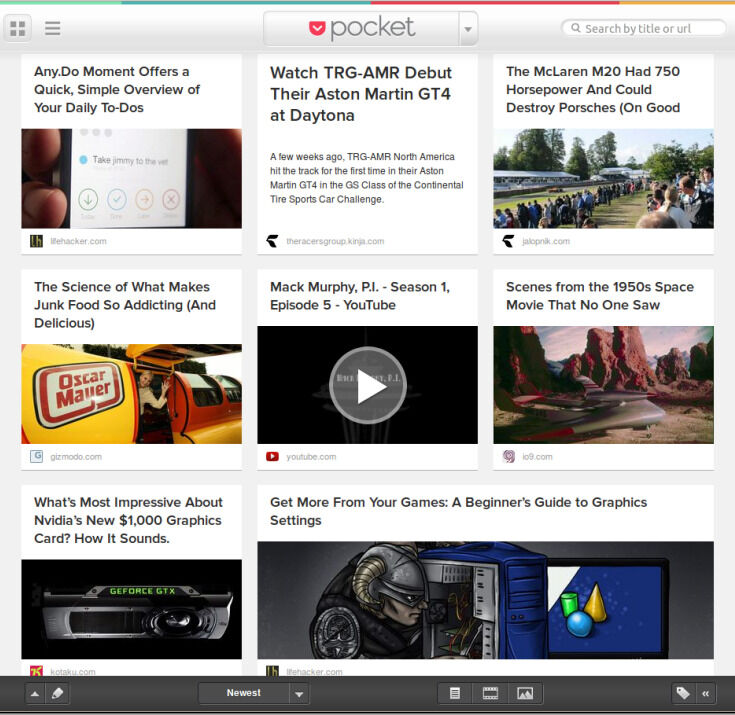Click the jalopnik favicon icon
The width and height of the screenshot is (735, 715).
[x=509, y=241]
